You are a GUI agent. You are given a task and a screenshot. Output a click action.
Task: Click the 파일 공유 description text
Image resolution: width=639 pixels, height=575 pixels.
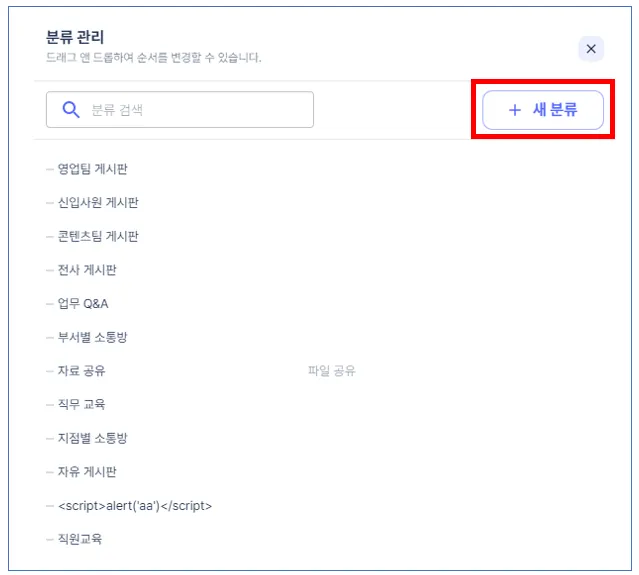click(332, 371)
